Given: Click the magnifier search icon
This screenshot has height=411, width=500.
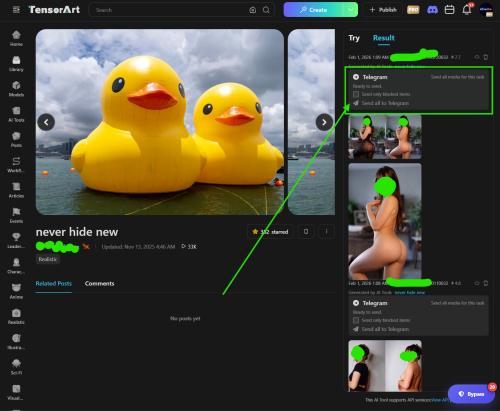Looking at the screenshot, I should (x=266, y=10).
